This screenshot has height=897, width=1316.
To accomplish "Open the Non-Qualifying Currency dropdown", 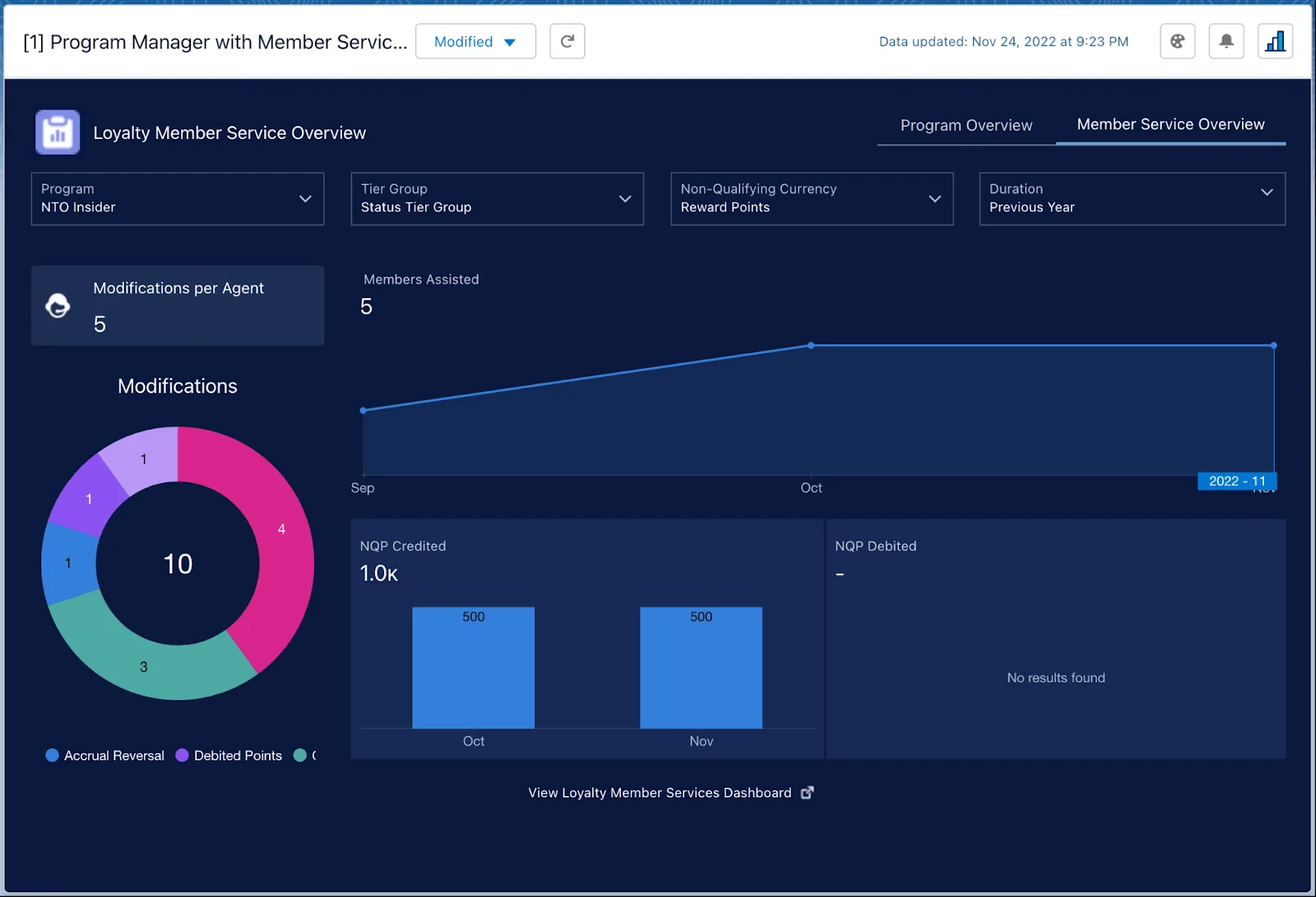I will click(812, 198).
